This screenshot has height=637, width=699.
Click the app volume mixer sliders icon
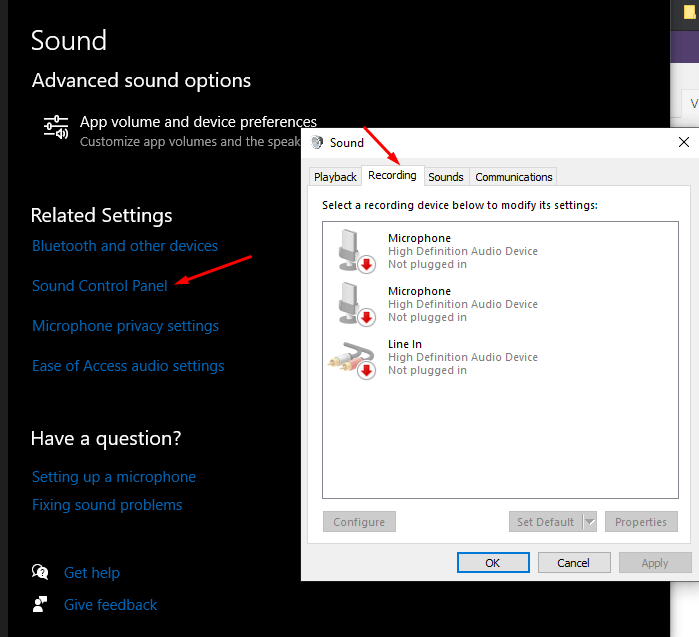(55, 127)
